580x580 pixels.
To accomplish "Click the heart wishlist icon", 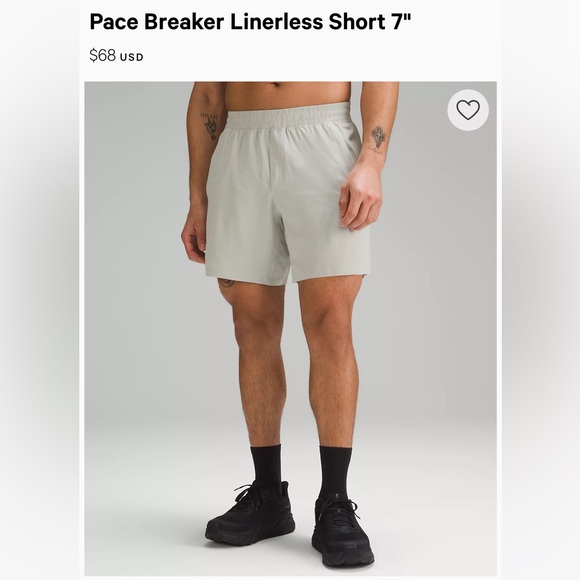I will click(x=468, y=110).
